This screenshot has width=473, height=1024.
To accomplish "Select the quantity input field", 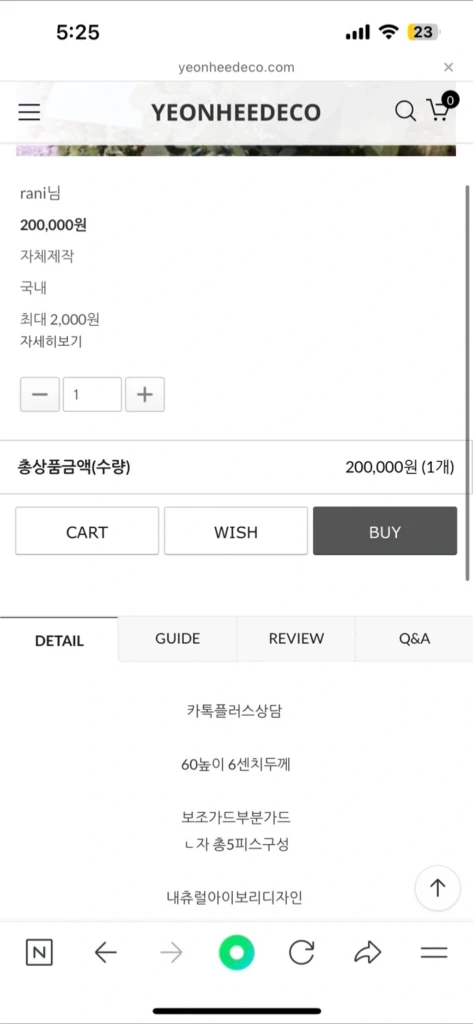I will (92, 394).
